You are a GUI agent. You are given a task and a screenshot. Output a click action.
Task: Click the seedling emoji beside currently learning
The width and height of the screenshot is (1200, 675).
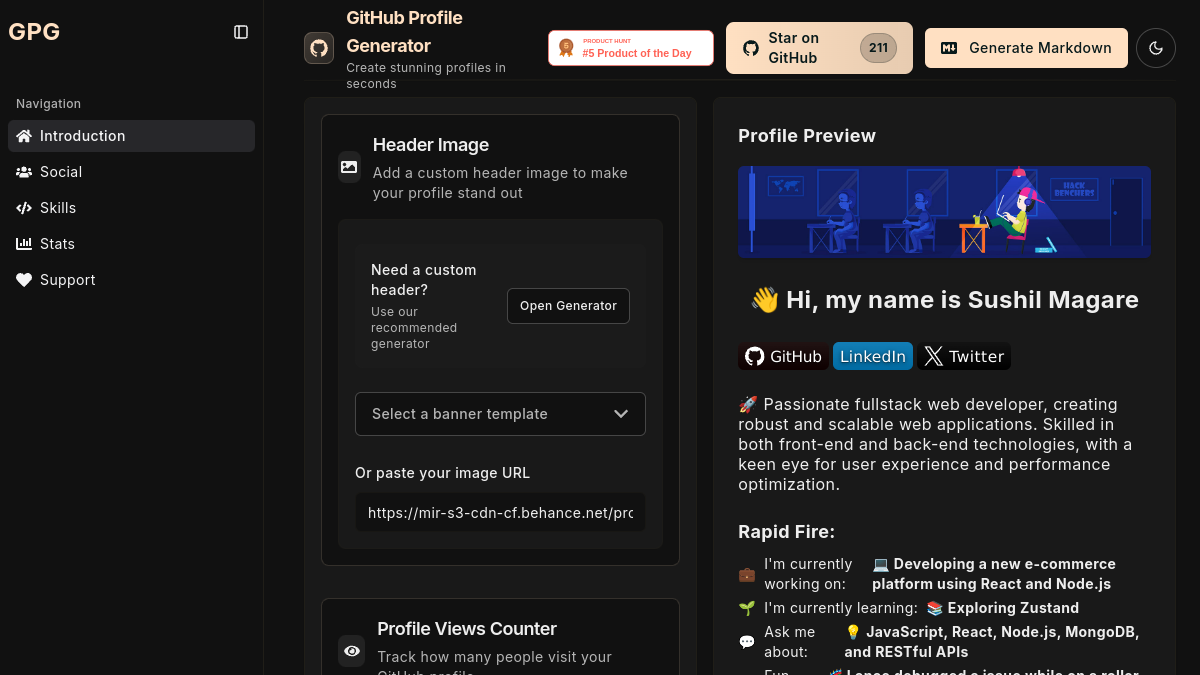(747, 608)
